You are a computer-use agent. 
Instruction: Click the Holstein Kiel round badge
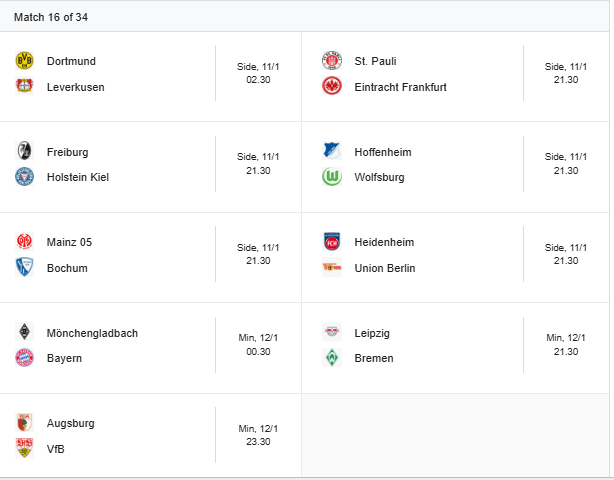pyautogui.click(x=24, y=177)
